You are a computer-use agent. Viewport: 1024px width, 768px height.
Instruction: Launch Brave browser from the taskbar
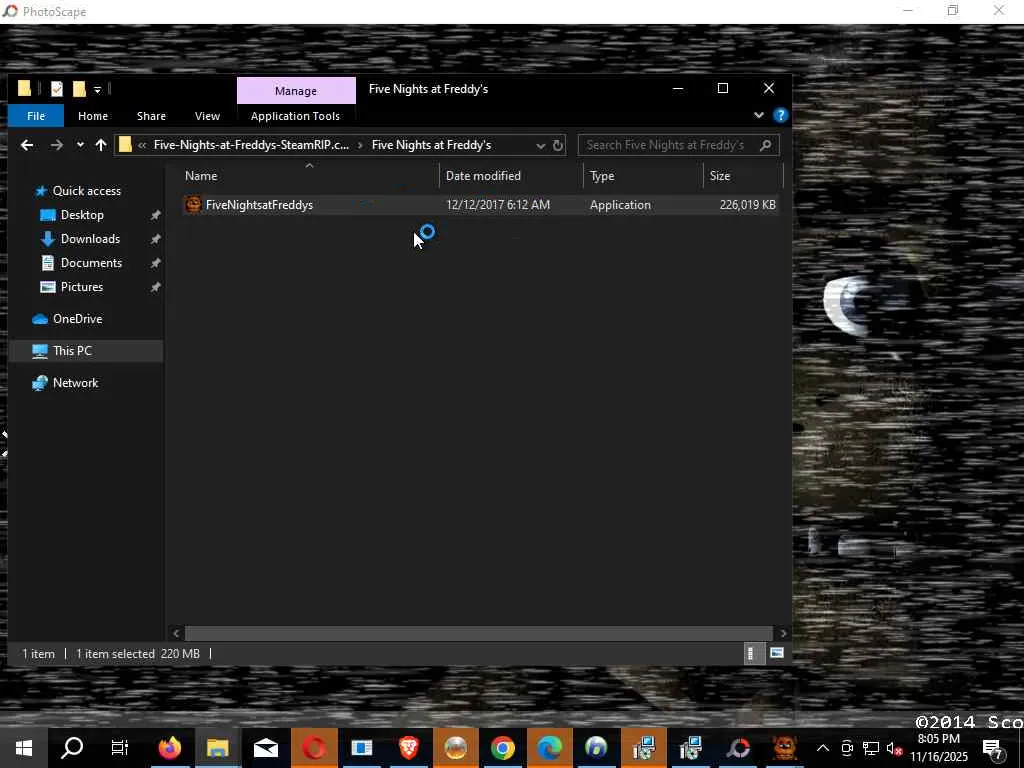[x=409, y=748]
